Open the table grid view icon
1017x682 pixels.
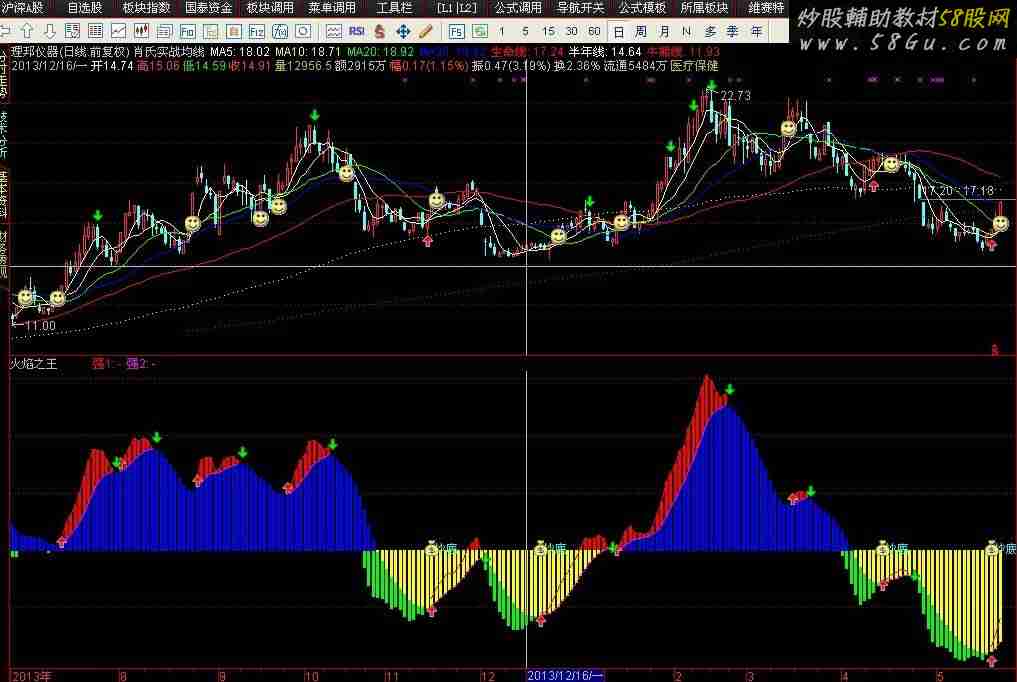coord(95,30)
